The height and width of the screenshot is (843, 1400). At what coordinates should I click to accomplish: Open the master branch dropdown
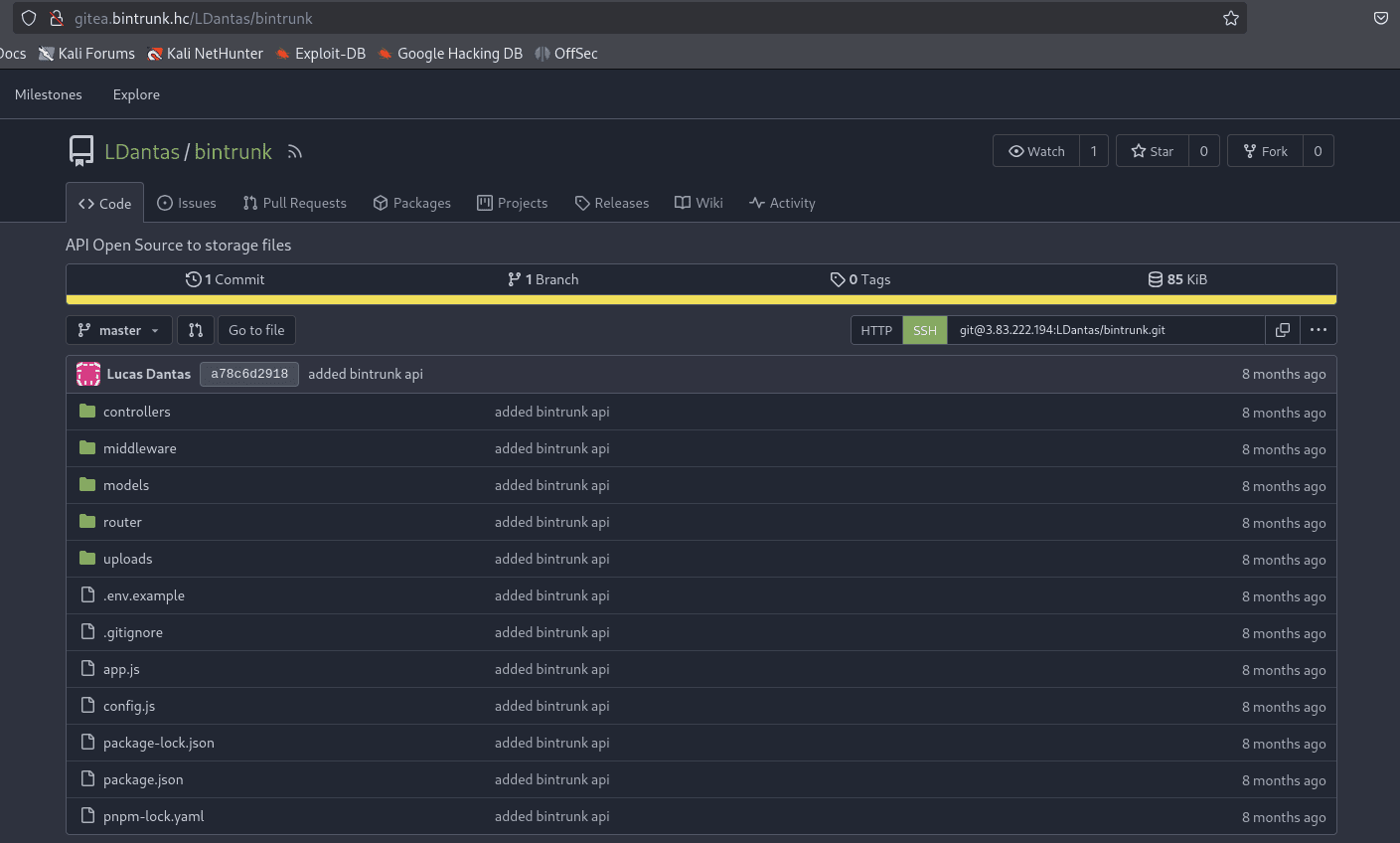tap(118, 329)
